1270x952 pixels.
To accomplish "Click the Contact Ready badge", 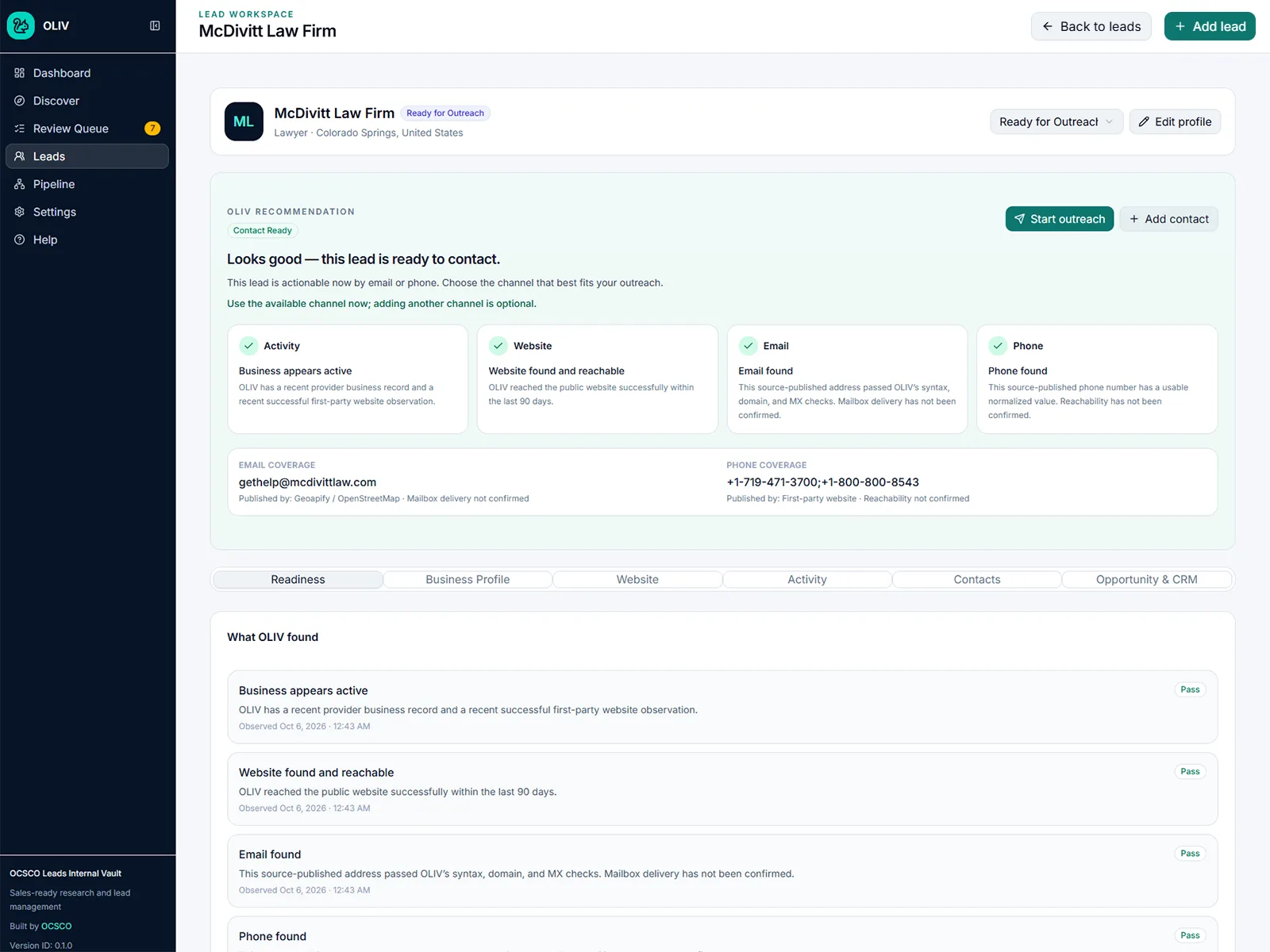I will (x=263, y=231).
